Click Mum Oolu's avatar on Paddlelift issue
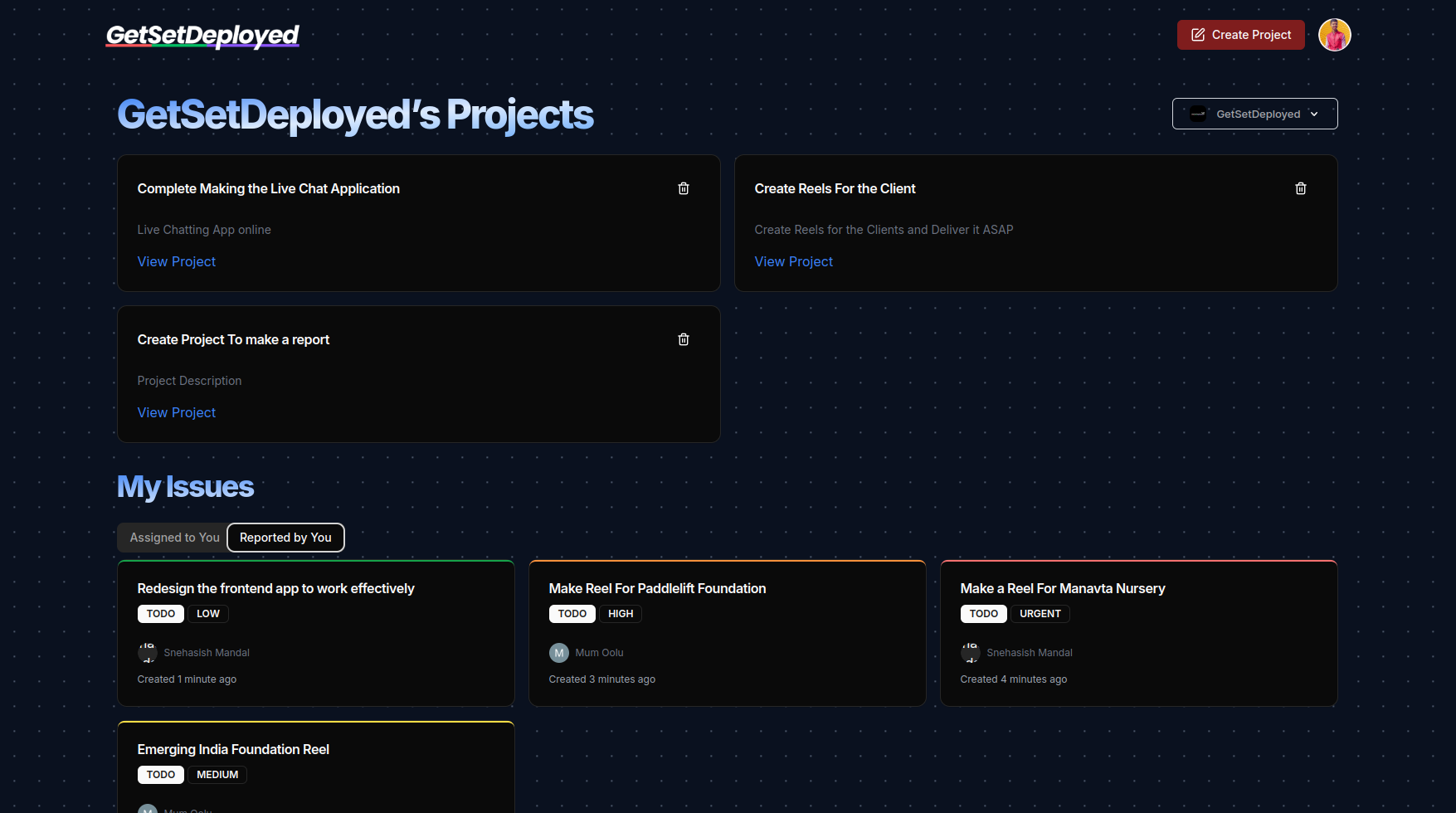This screenshot has height=813, width=1456. tap(559, 653)
